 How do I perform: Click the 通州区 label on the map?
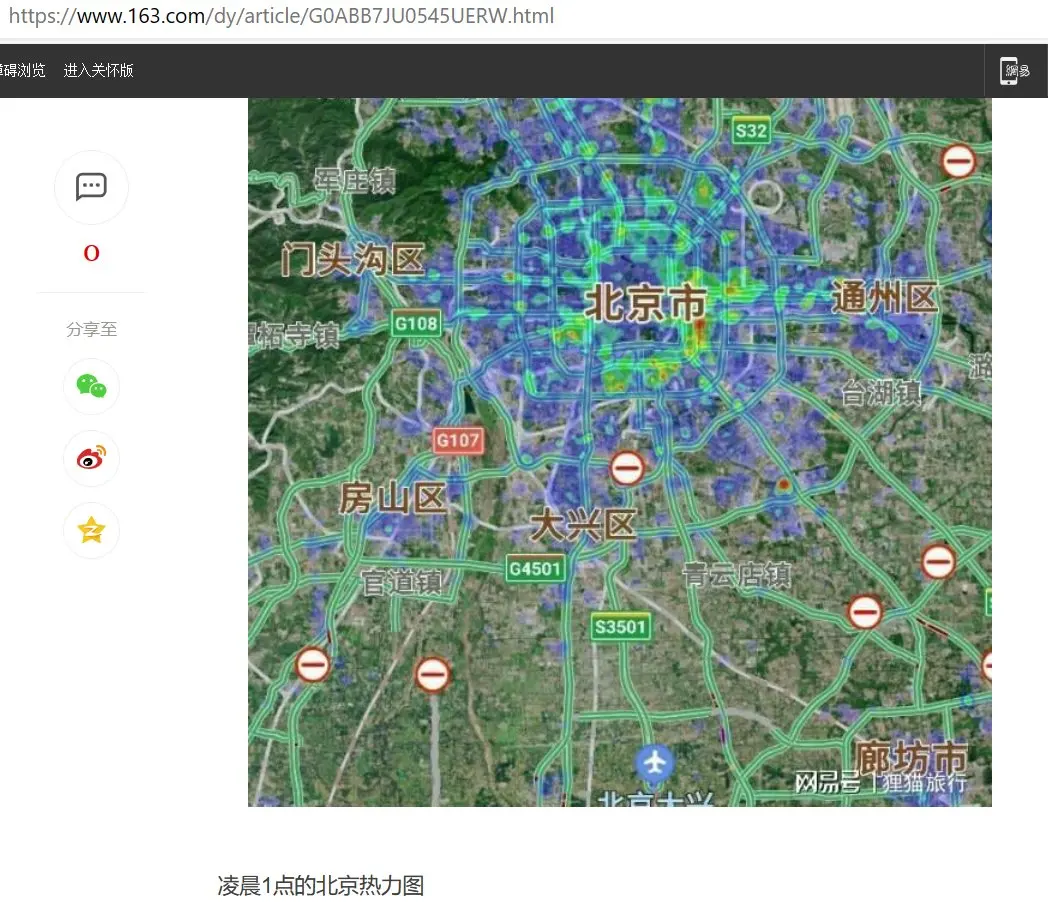coord(884,297)
